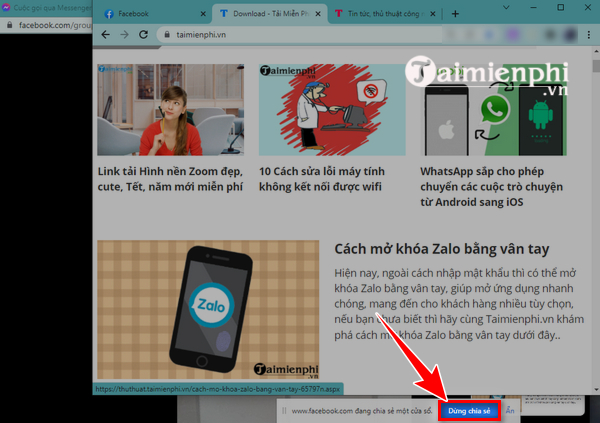Viewport: 600px width, 423px height.
Task: Open wifi error fix article thumbnail
Action: (x=332, y=109)
